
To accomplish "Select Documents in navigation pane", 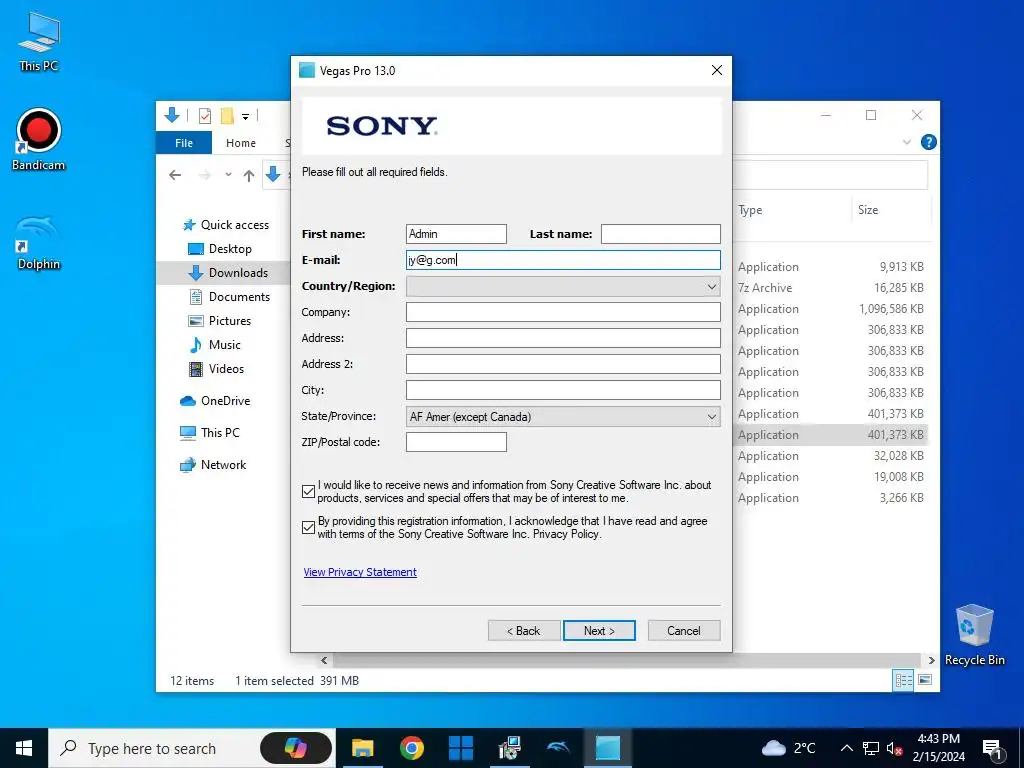I will pos(229,297).
